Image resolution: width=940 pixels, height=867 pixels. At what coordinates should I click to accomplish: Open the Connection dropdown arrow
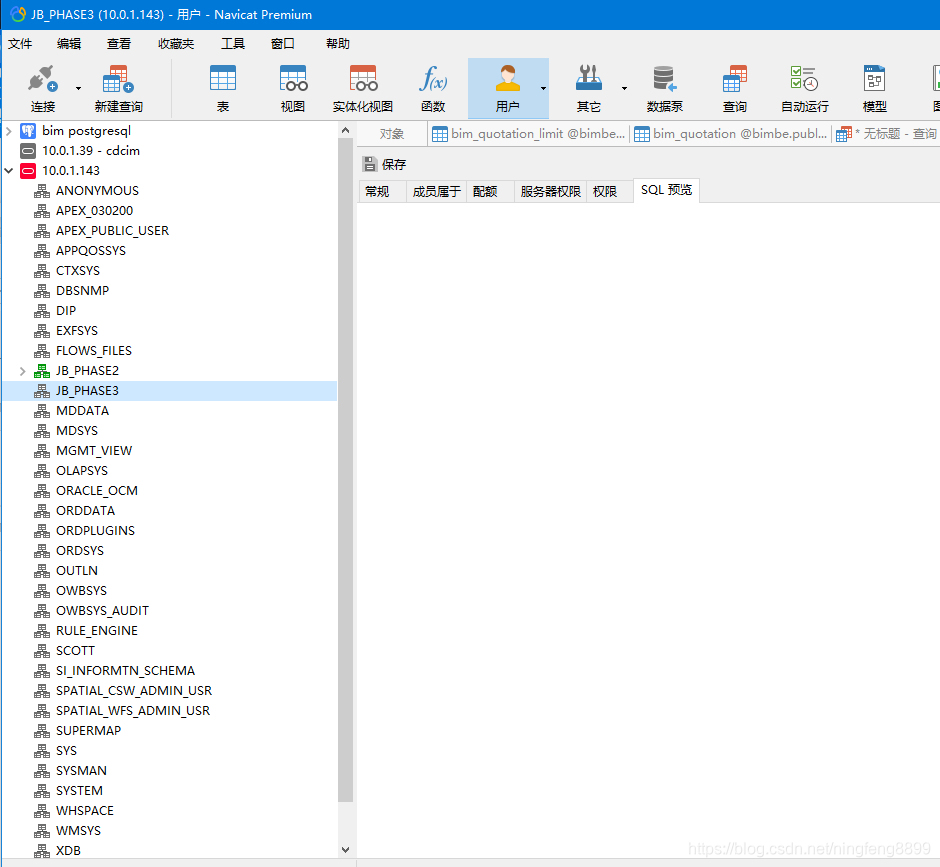(x=78, y=88)
